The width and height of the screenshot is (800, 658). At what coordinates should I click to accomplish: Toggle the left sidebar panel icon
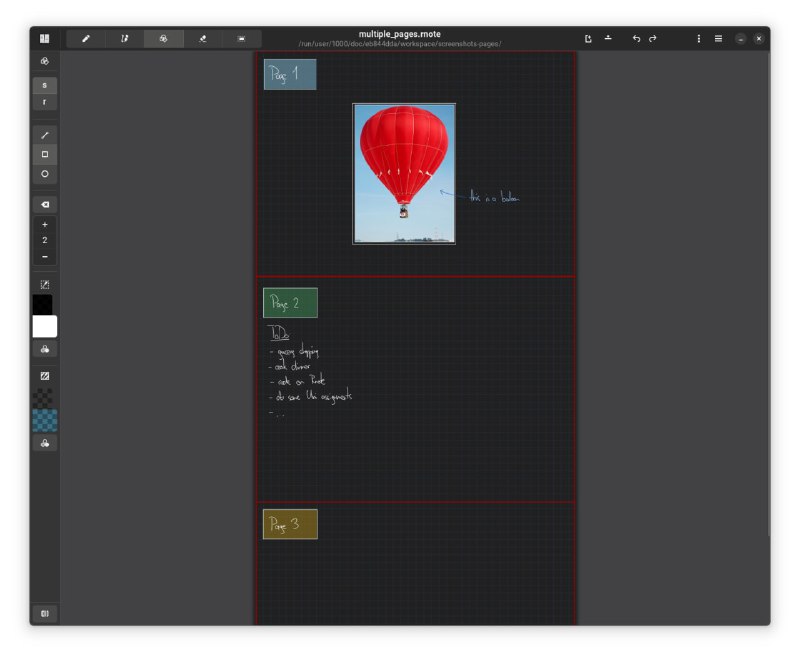coord(44,39)
